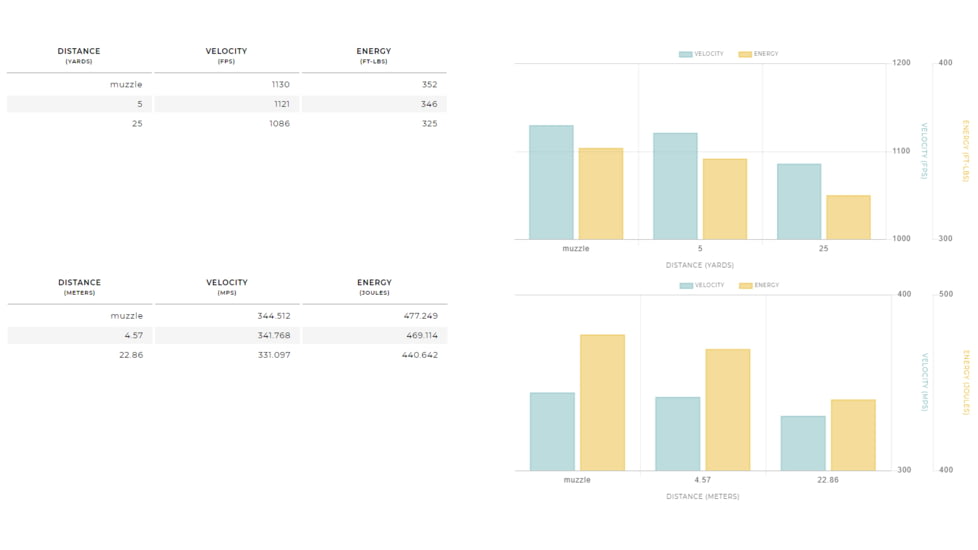Select the 1130 muzzle velocity cell
This screenshot has height=550, width=978.
click(280, 85)
